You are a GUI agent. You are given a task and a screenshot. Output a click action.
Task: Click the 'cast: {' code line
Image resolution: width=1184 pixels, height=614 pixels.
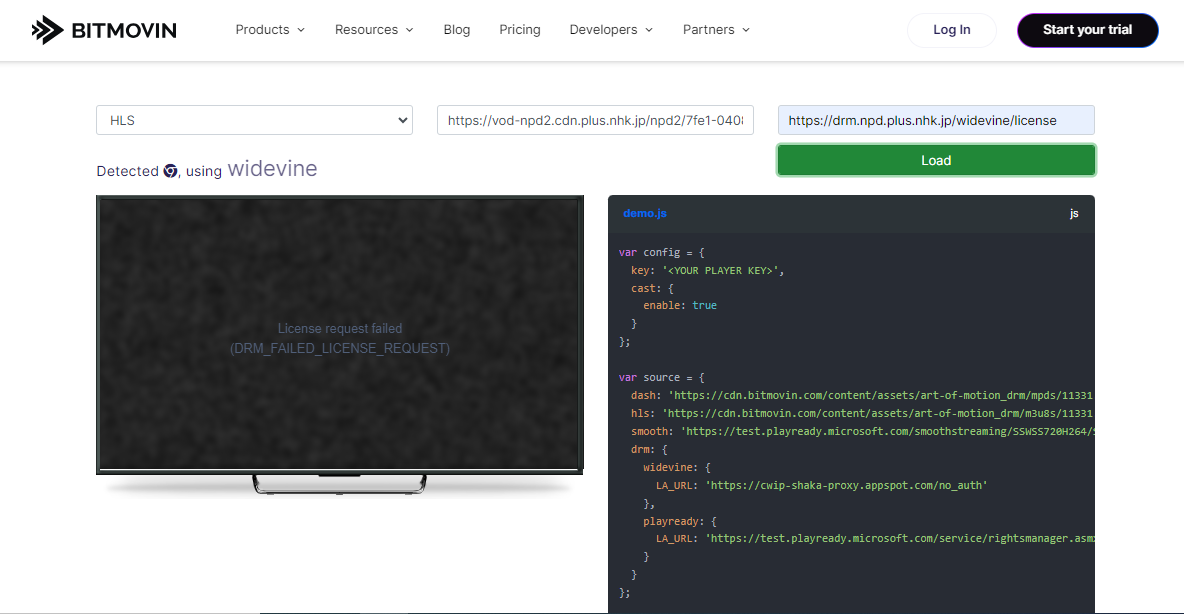[652, 288]
